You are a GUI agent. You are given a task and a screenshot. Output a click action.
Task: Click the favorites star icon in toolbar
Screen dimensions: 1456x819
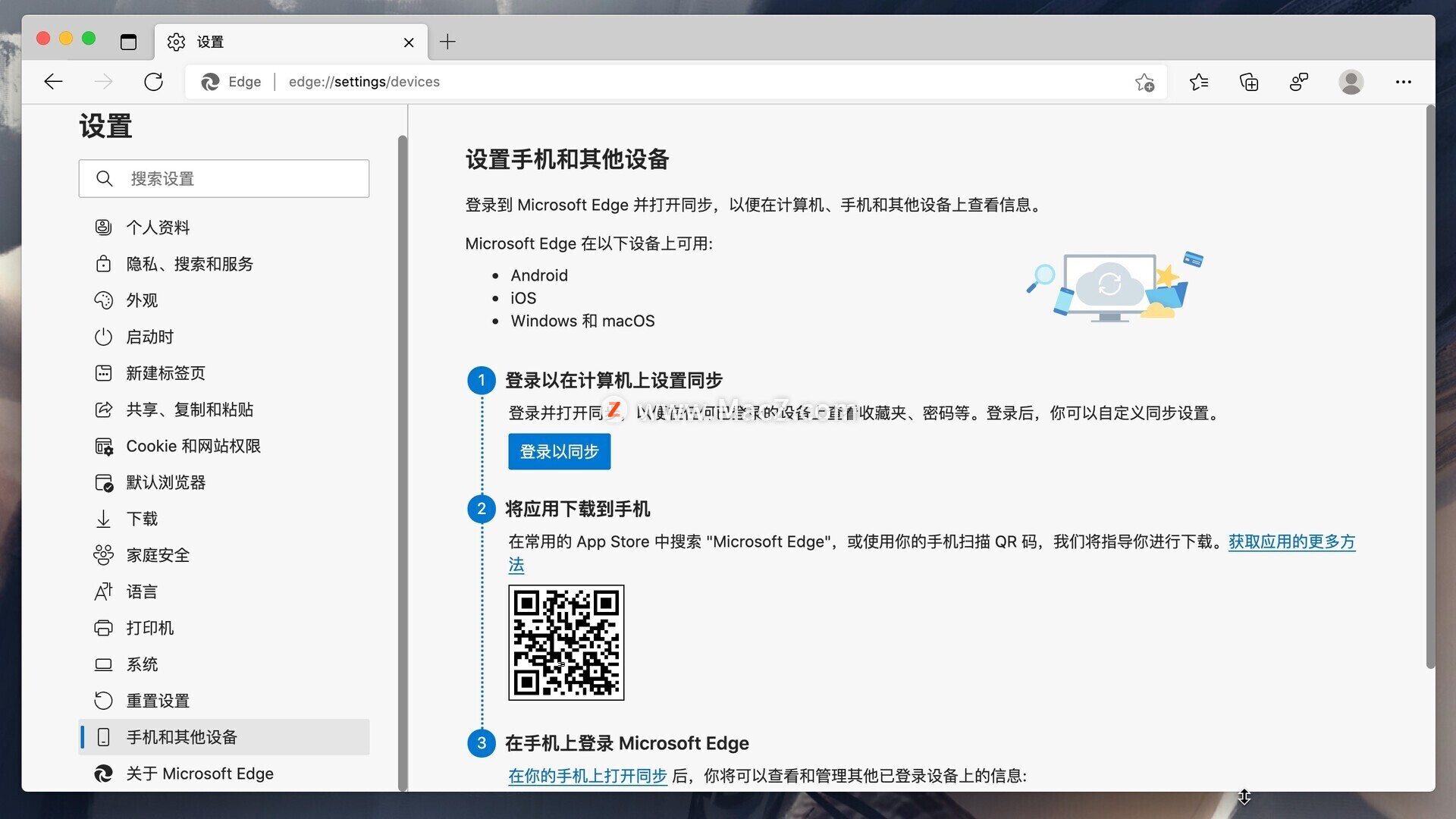pos(1199,81)
